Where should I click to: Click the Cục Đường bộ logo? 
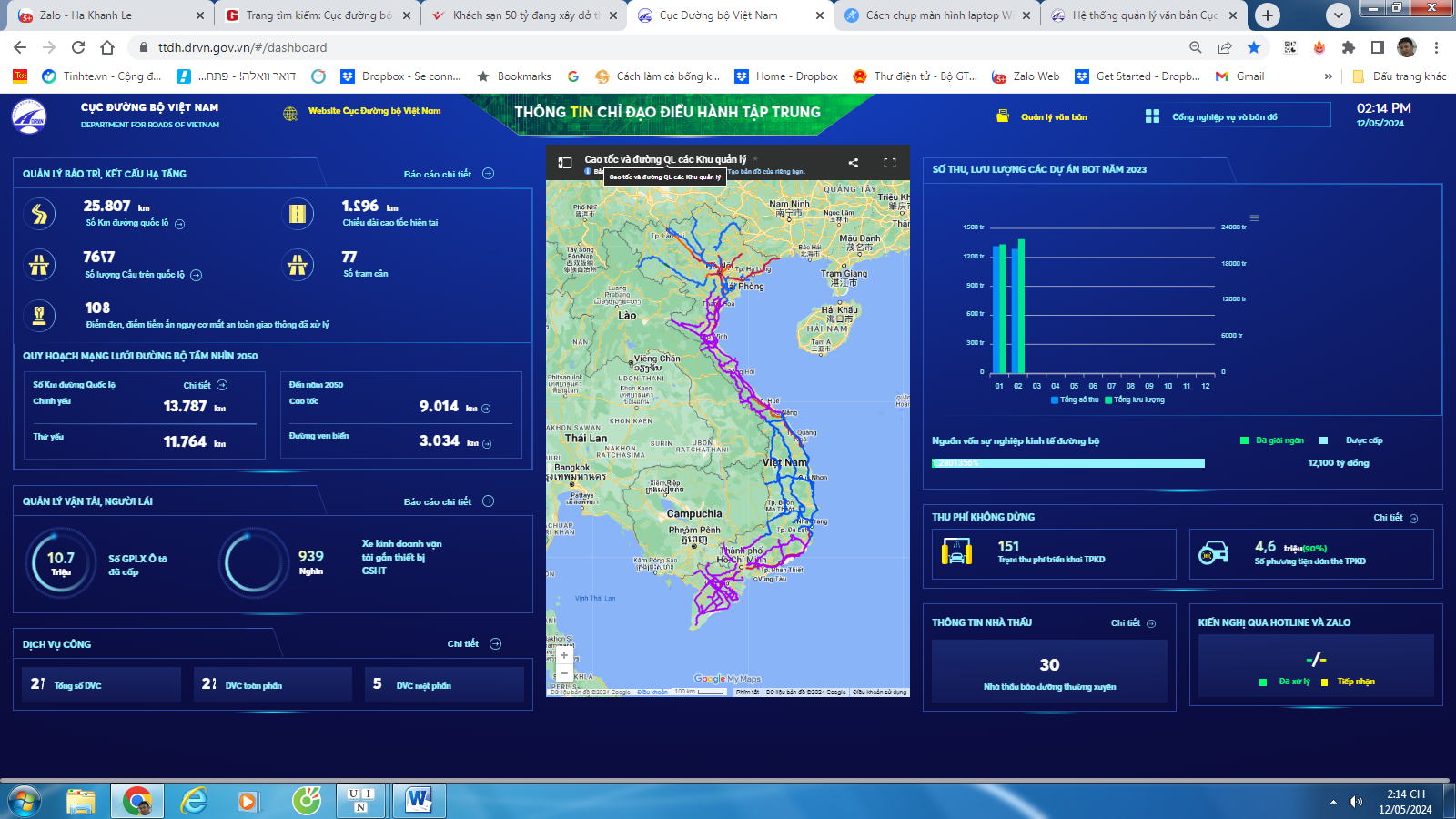point(29,116)
